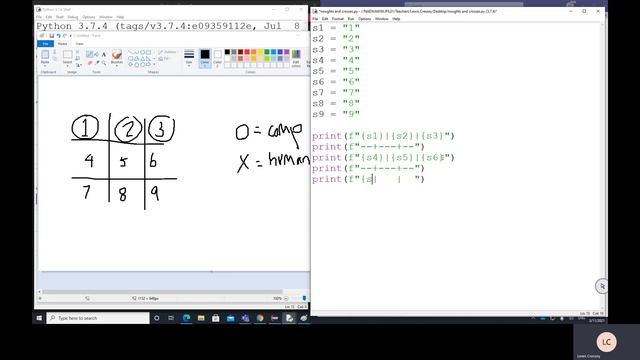The image size is (640, 360).
Task: Pick the purple color swatch in Paint palette
Action: coord(287,52)
